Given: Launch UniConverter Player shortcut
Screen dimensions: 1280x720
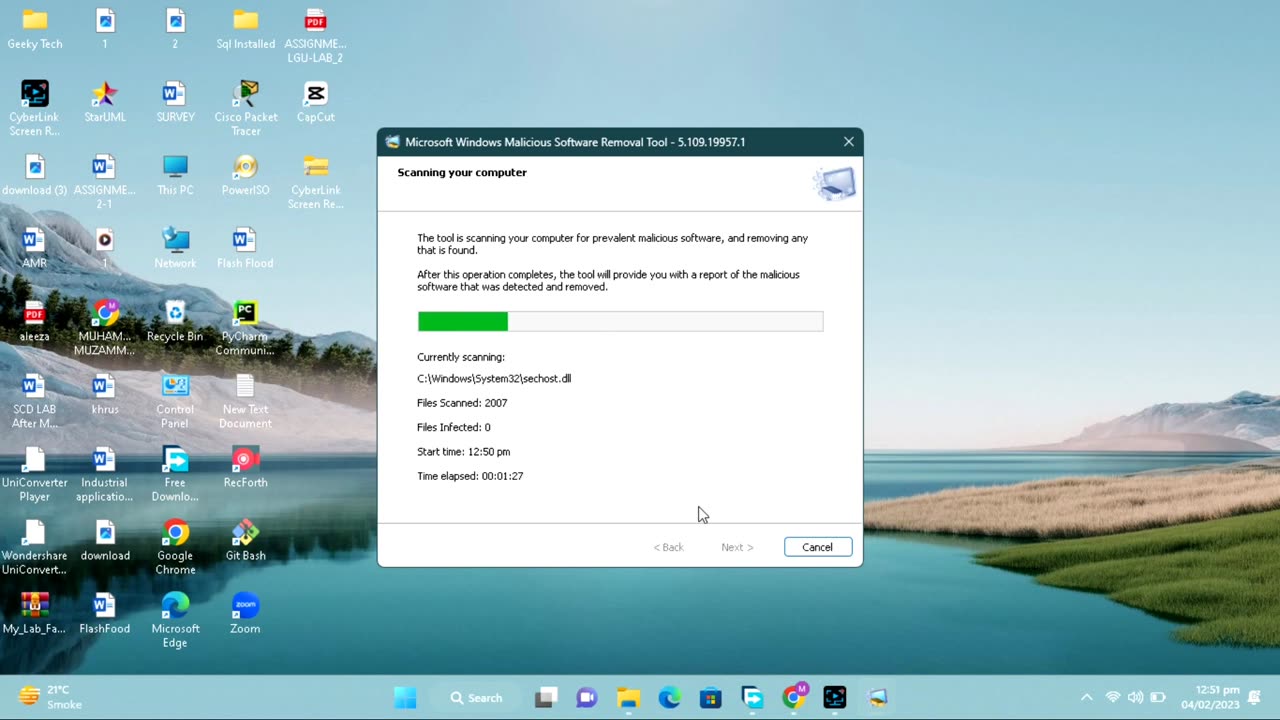Looking at the screenshot, I should tap(35, 474).
